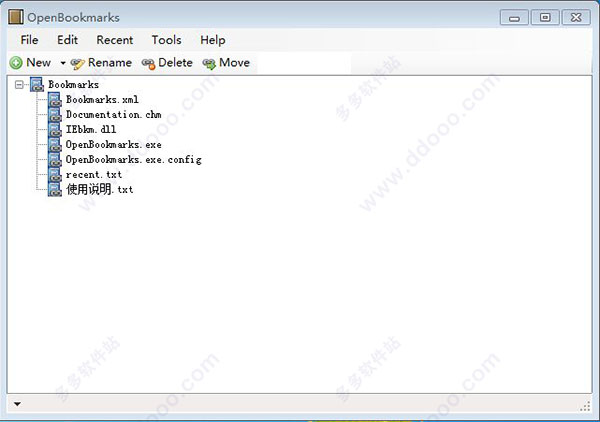Click the icon beside OpenBookmarks.exe
The height and width of the screenshot is (422, 600).
click(x=55, y=145)
